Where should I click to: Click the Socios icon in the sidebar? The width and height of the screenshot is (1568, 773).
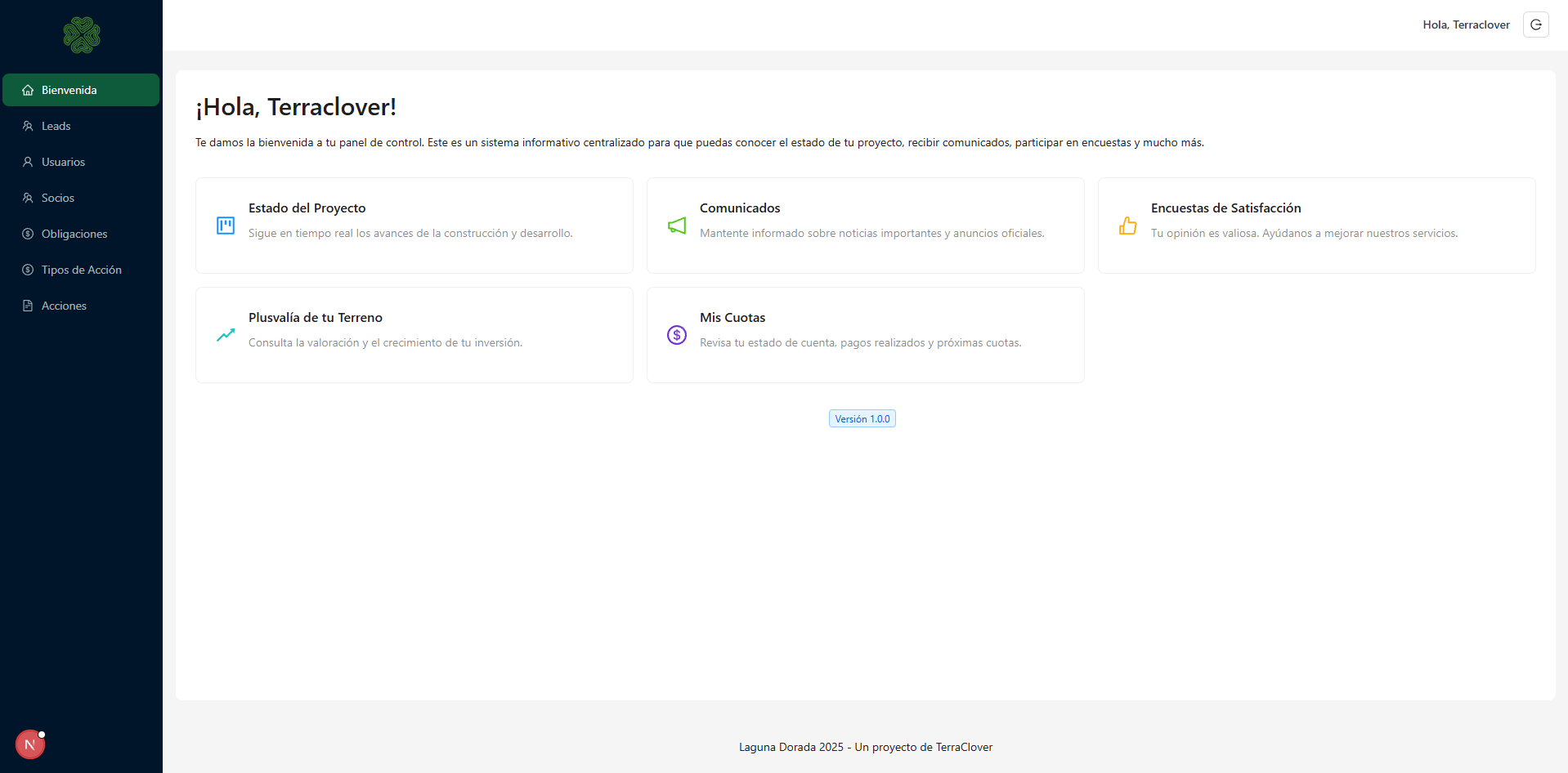pos(27,198)
